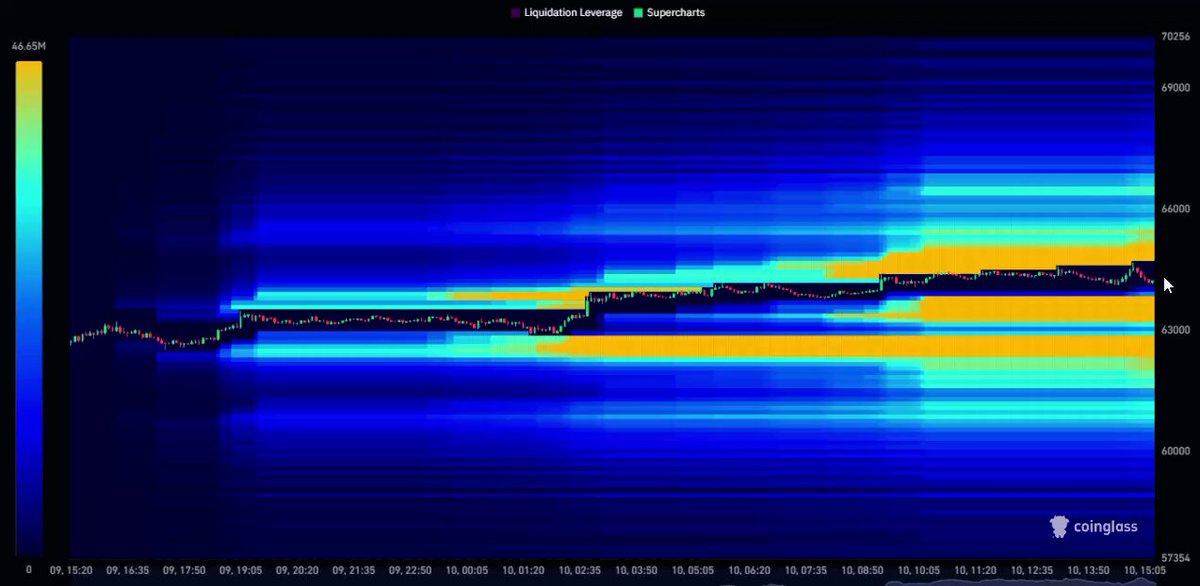Click the 09, 22:50 time axis label
Viewport: 1200px width, 586px height.
(410, 570)
